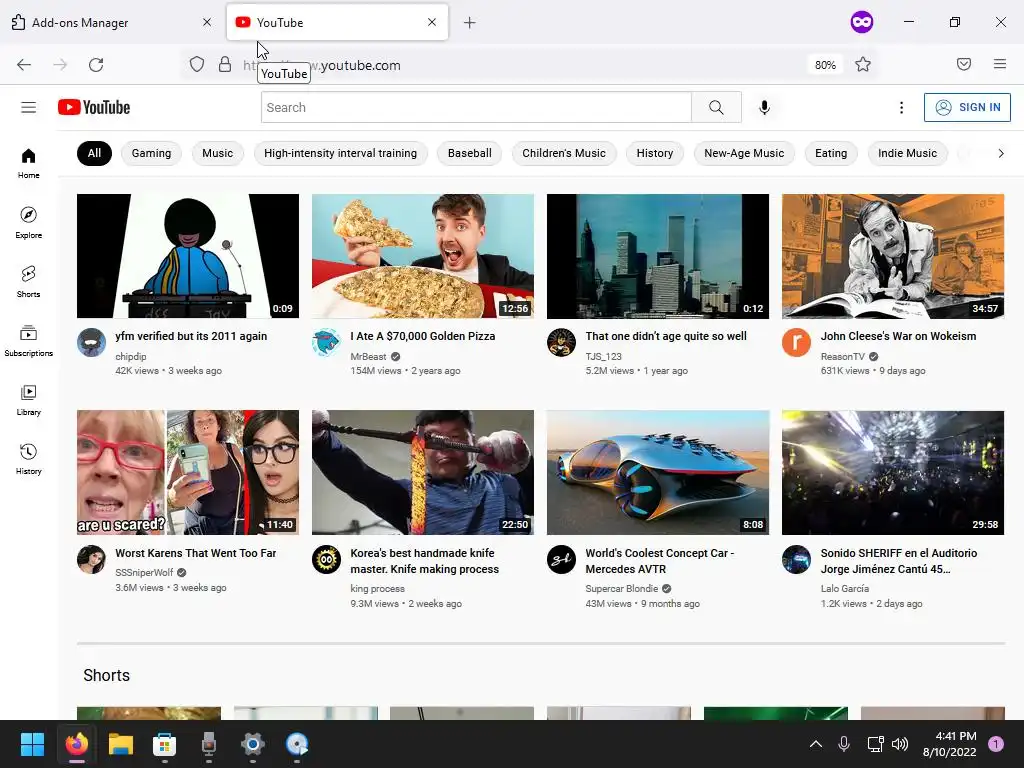Screen dimensions: 1024x768
Task: Open Explore in the sidebar
Action: [28, 222]
